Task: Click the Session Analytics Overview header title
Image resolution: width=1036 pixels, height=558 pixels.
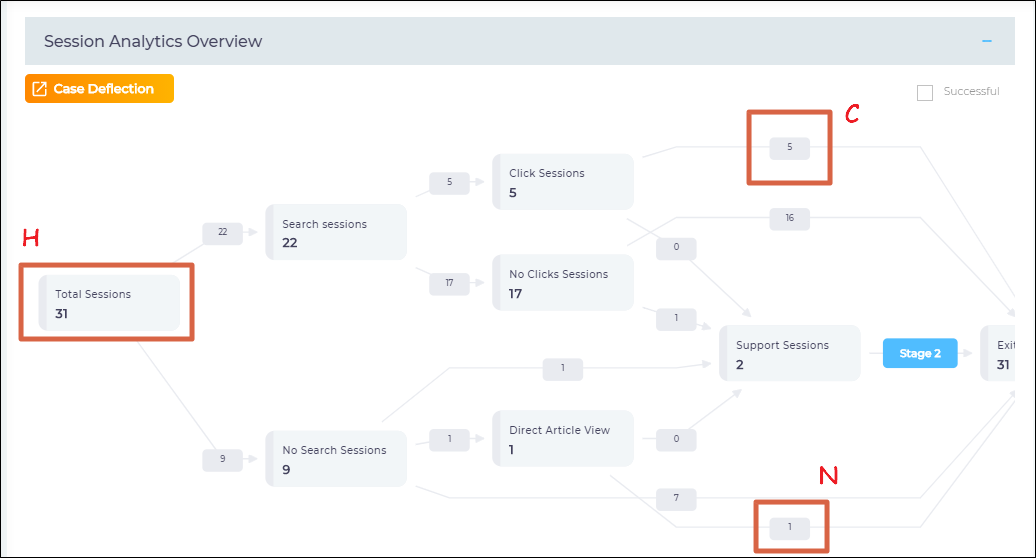Action: point(153,41)
